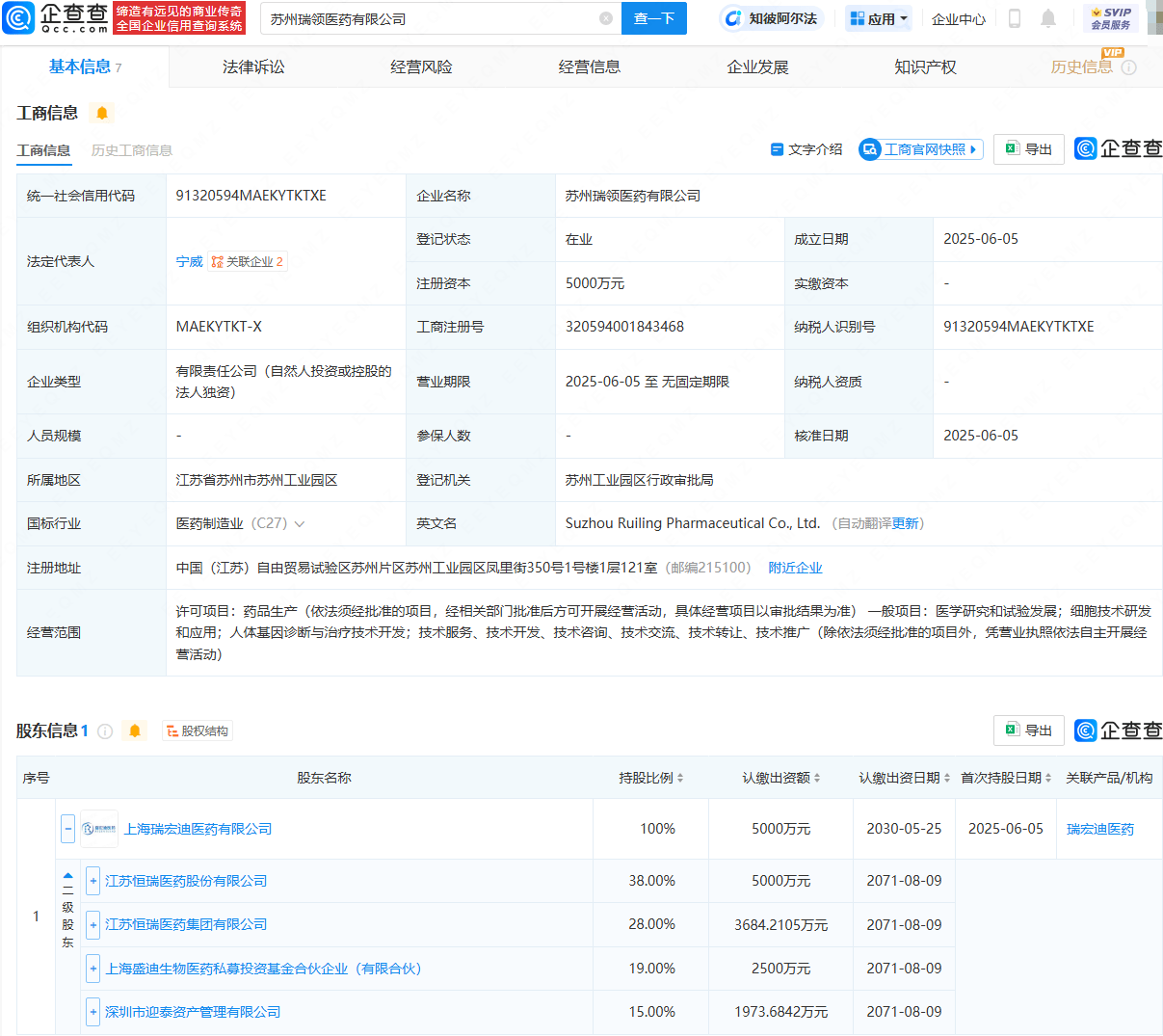The image size is (1163, 1036).
Task: Switch to the 经营信息 tab
Action: point(590,66)
